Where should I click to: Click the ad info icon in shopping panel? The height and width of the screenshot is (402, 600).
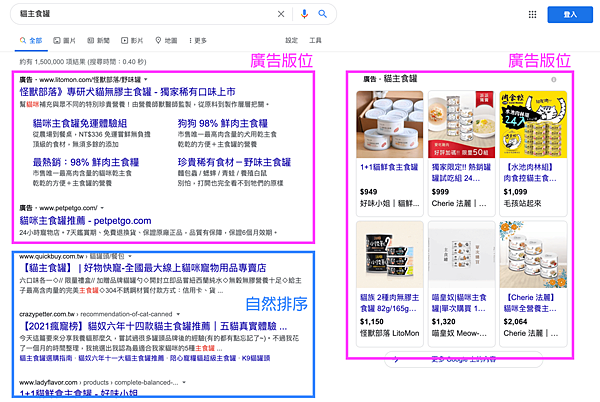553,80
